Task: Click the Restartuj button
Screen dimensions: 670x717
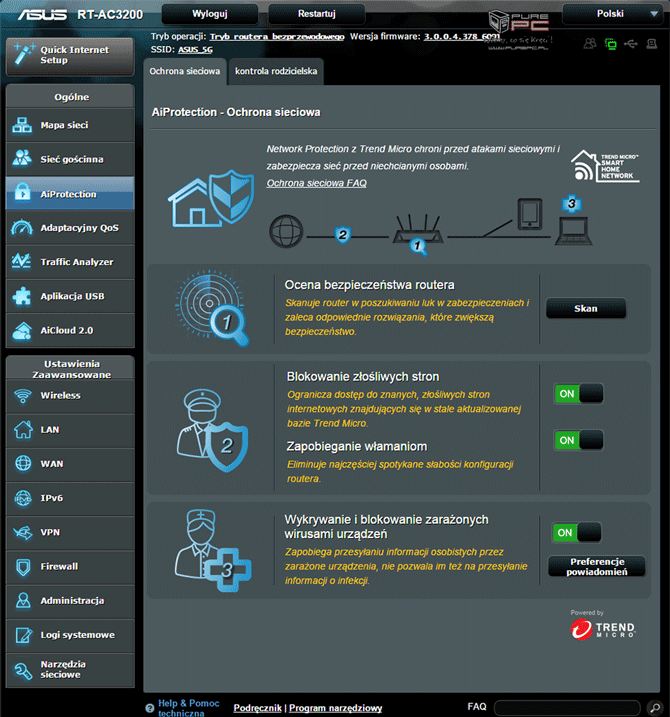Action: [316, 14]
